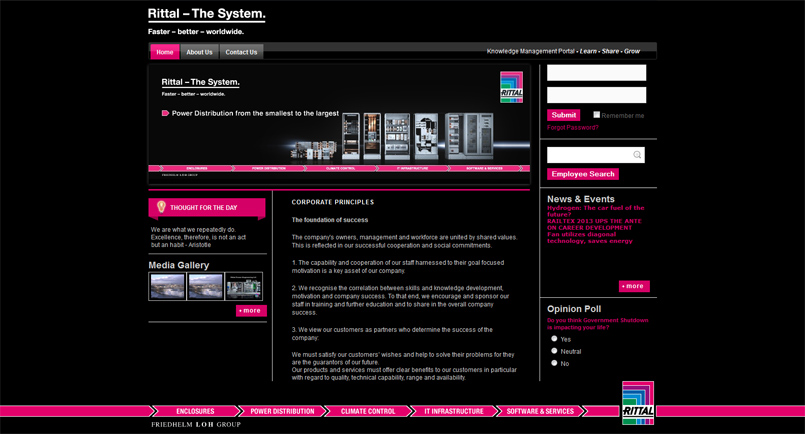
Task: Click the Employee Search button
Action: (583, 174)
